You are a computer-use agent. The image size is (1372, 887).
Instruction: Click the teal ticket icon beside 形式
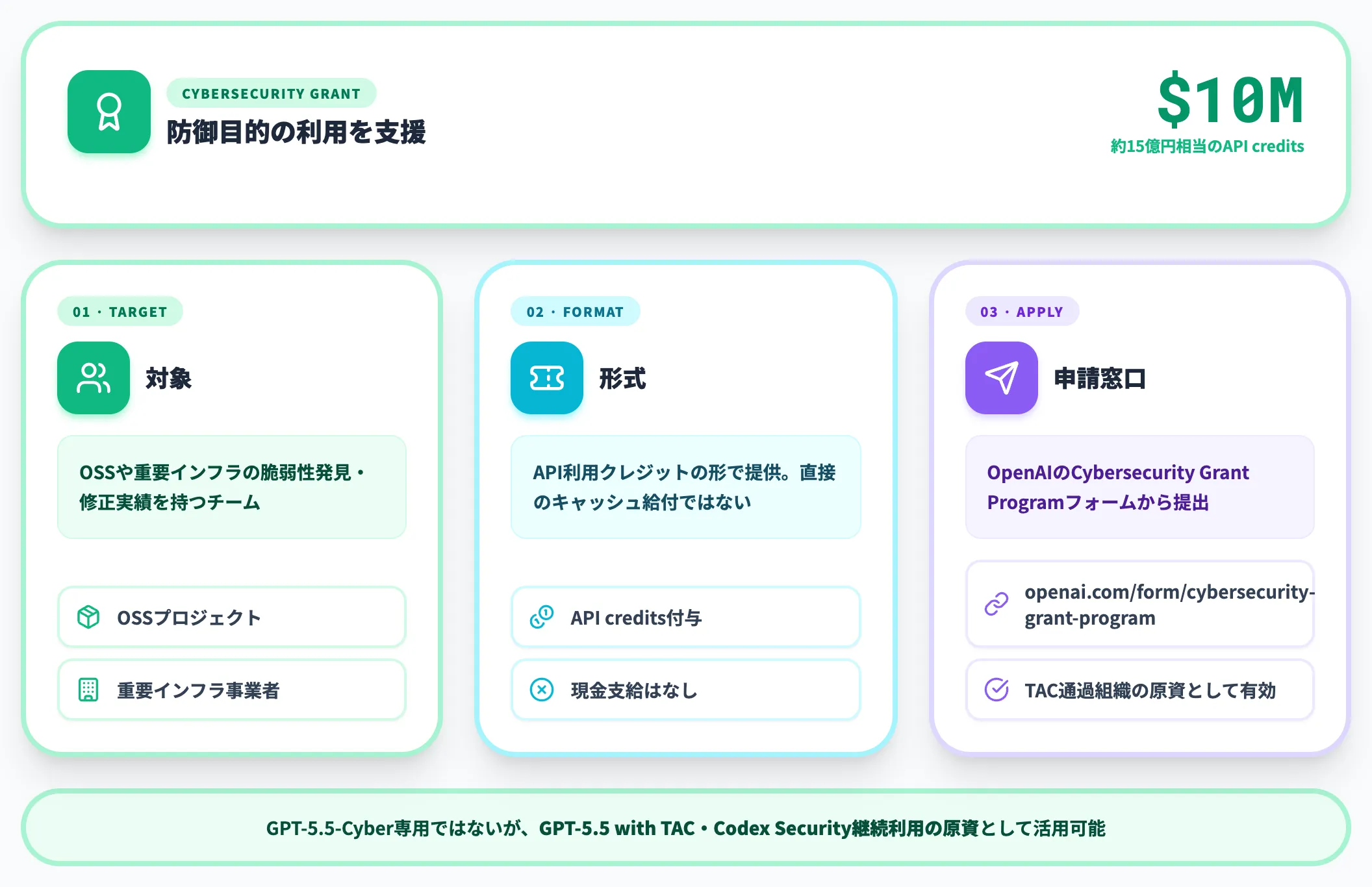(x=547, y=378)
